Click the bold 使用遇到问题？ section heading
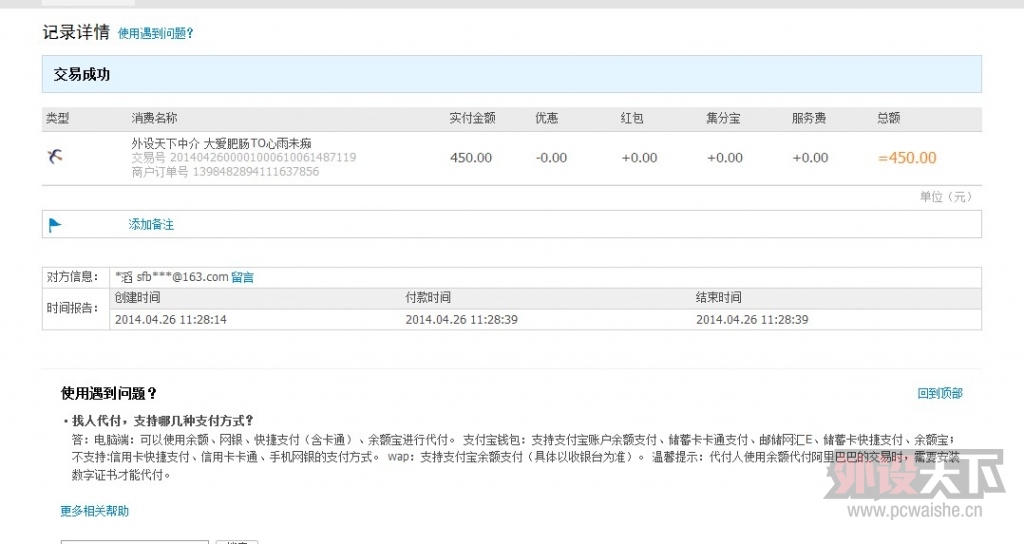The width and height of the screenshot is (1024, 544). tap(109, 394)
